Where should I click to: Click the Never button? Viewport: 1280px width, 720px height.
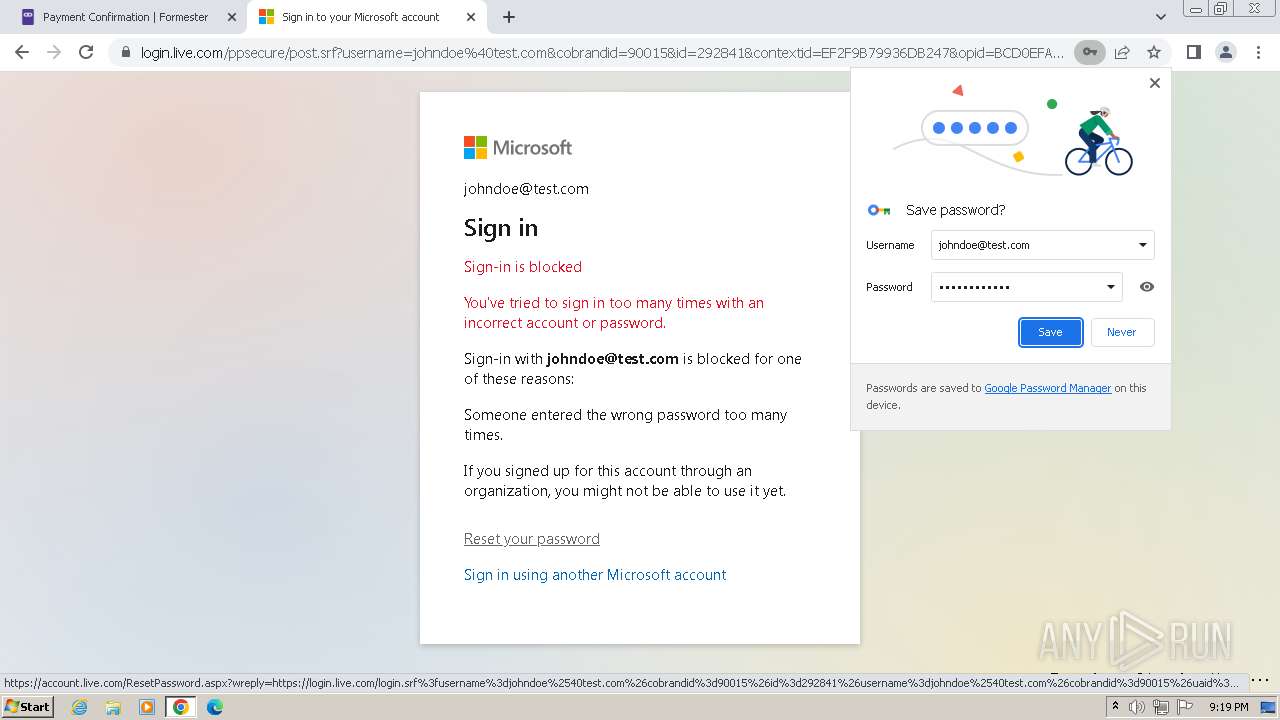[x=1121, y=332]
